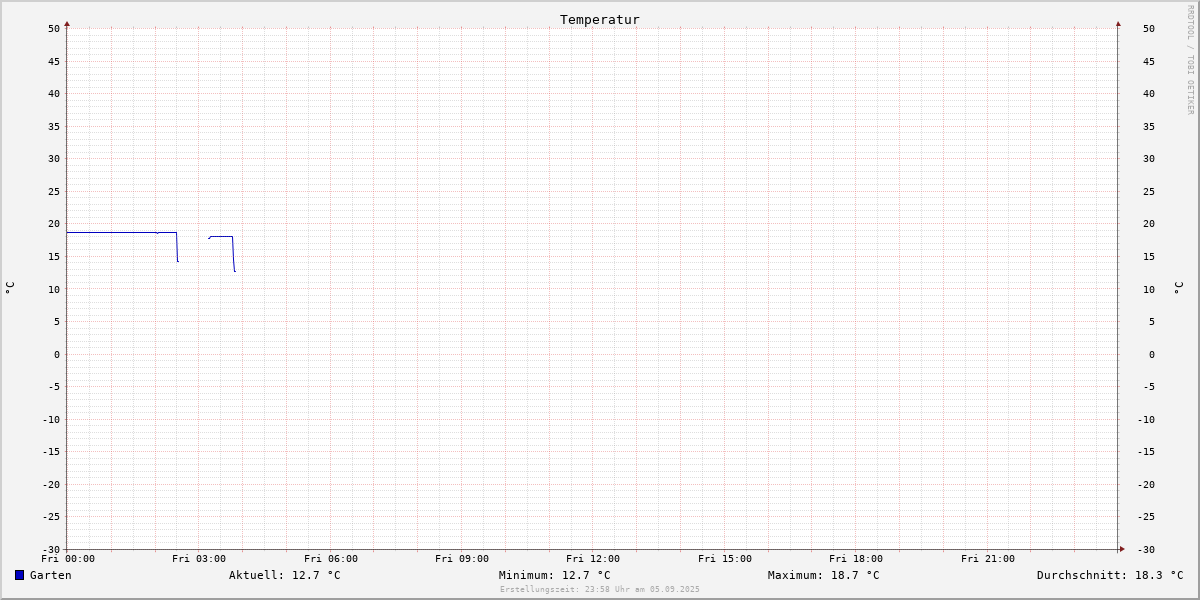Click the Minimum: 12.7 °C value
This screenshot has width=1200, height=600.
click(555, 575)
